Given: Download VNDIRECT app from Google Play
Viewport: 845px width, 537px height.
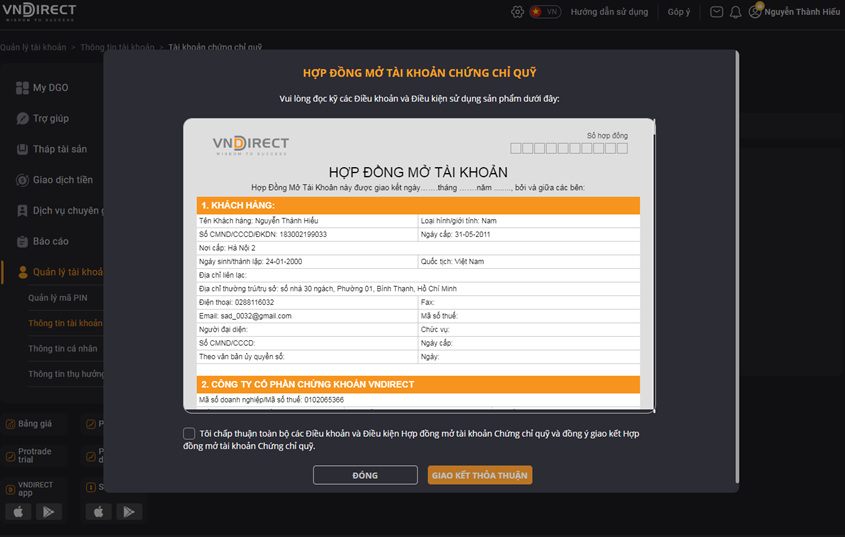Looking at the screenshot, I should point(49,512).
